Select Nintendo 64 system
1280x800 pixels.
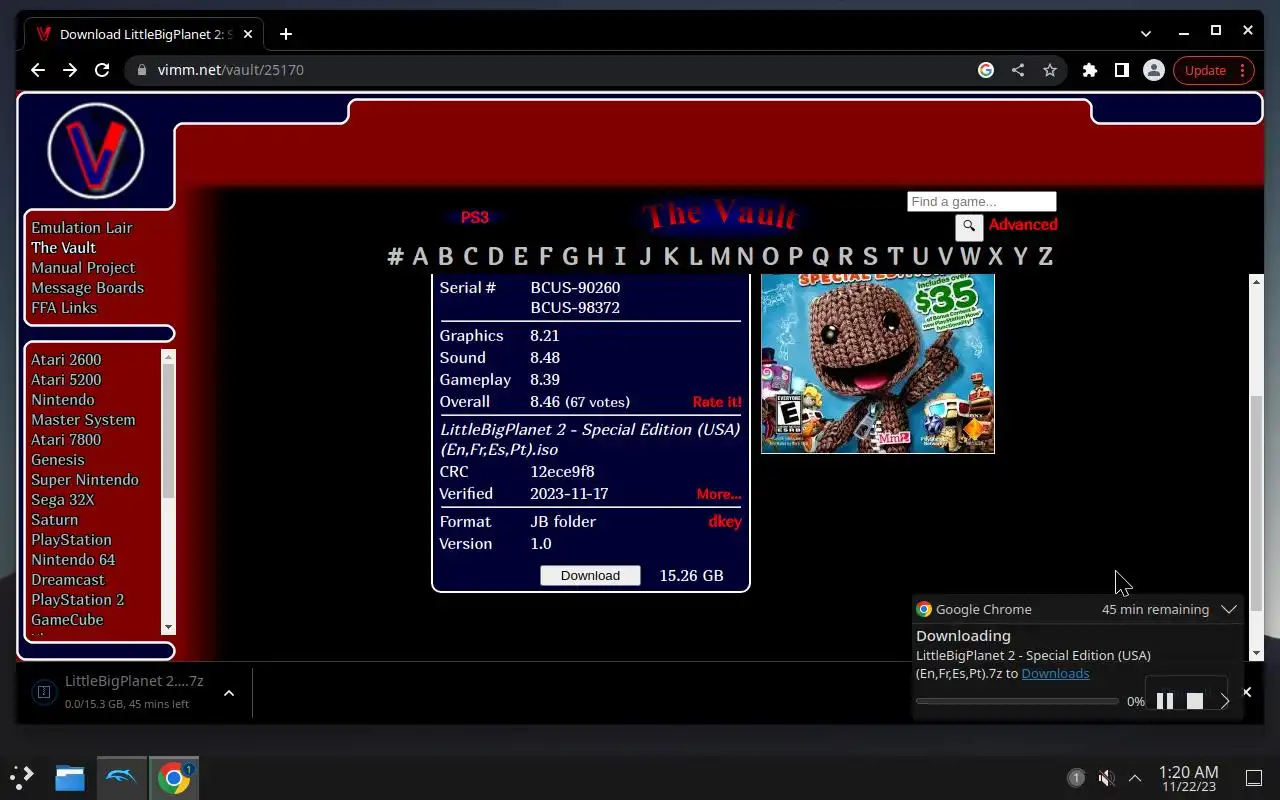(x=73, y=560)
